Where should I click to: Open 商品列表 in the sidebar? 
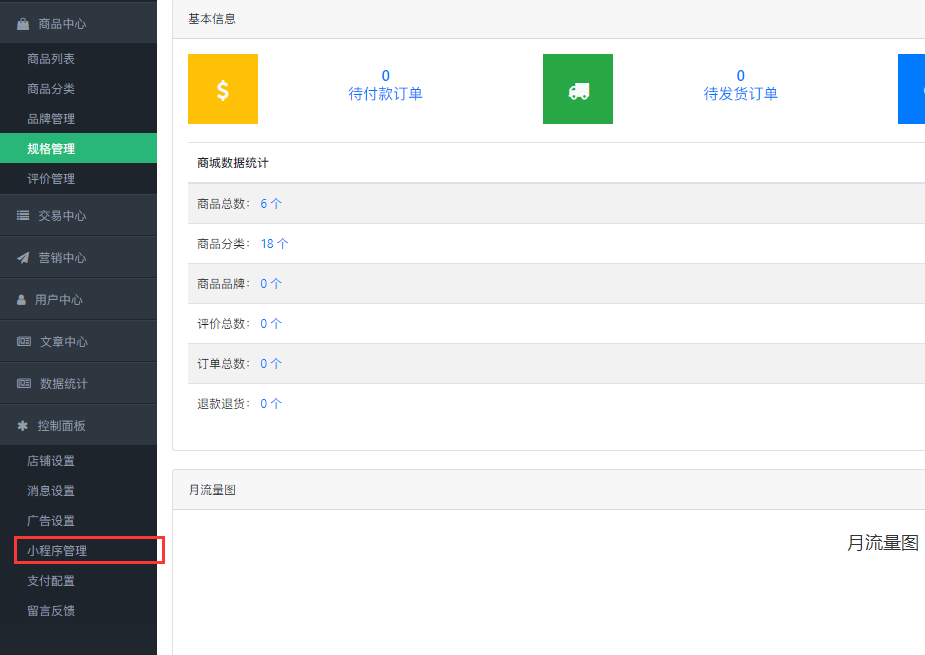pyautogui.click(x=51, y=59)
